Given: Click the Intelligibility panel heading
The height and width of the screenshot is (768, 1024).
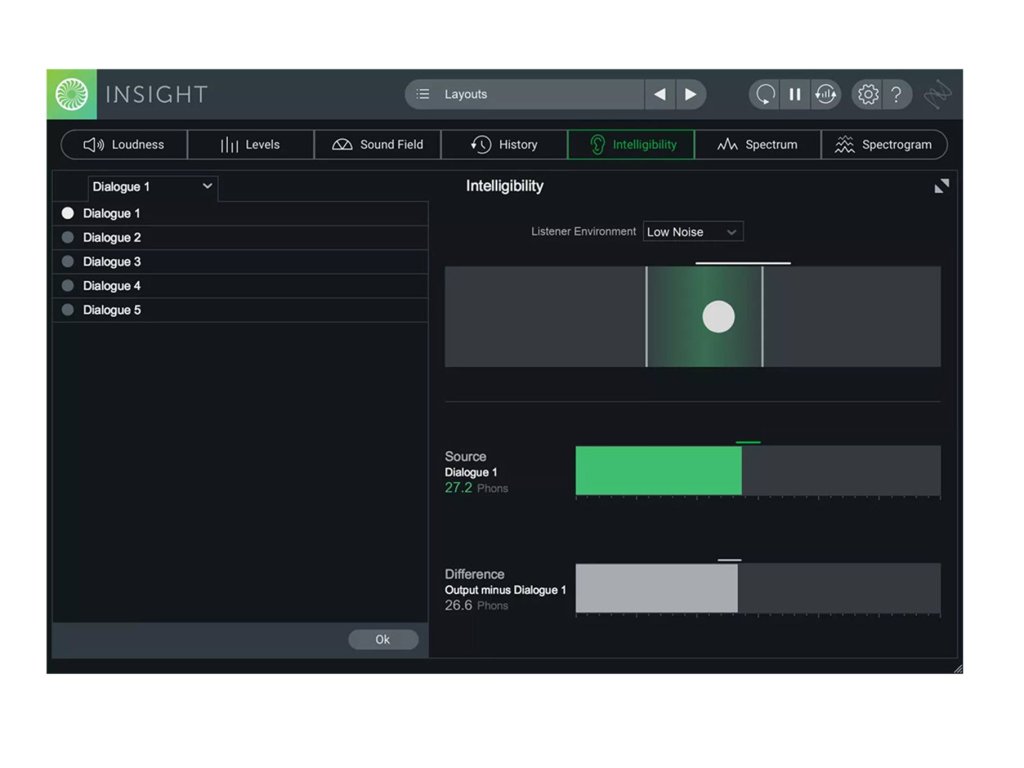Looking at the screenshot, I should 505,186.
